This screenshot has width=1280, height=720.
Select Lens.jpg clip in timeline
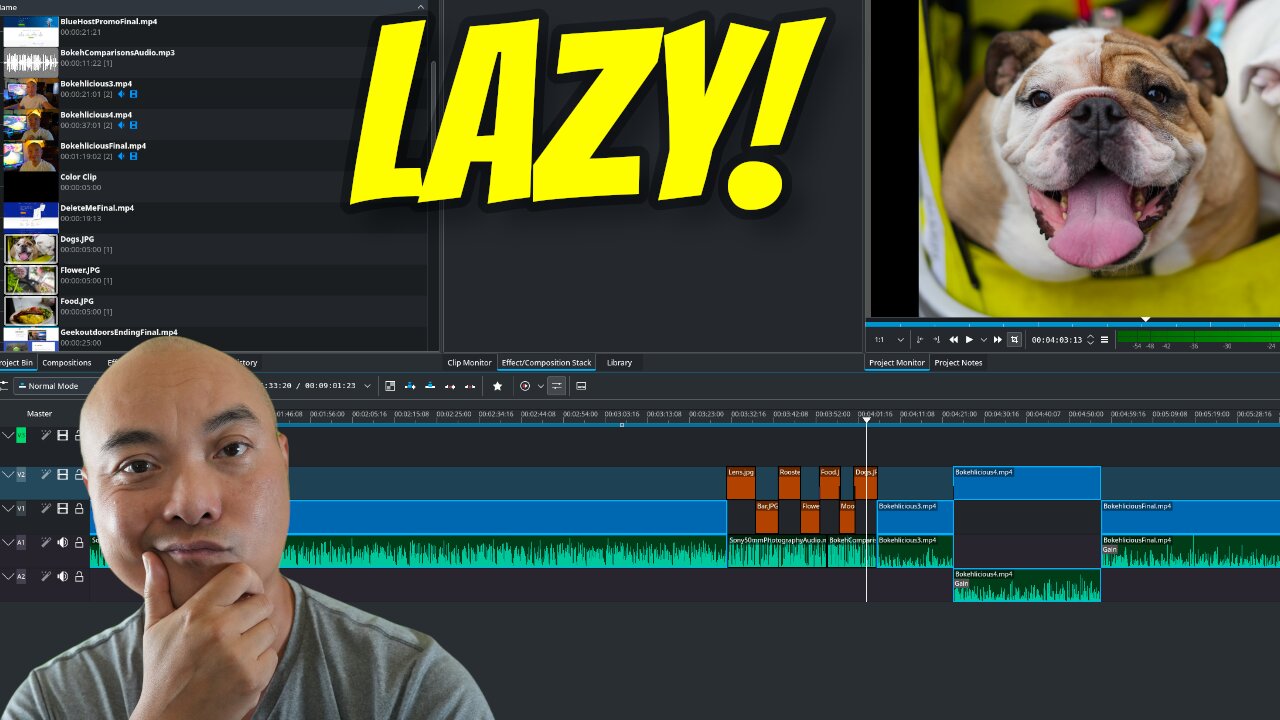pyautogui.click(x=741, y=483)
